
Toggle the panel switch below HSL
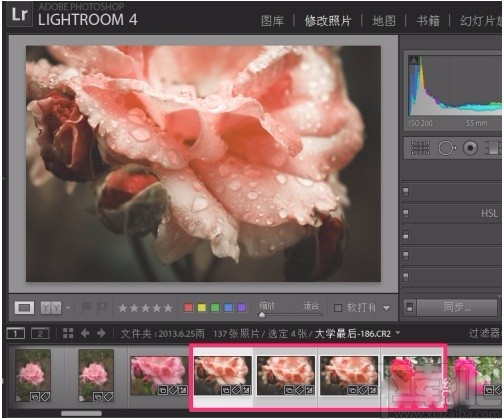click(406, 235)
